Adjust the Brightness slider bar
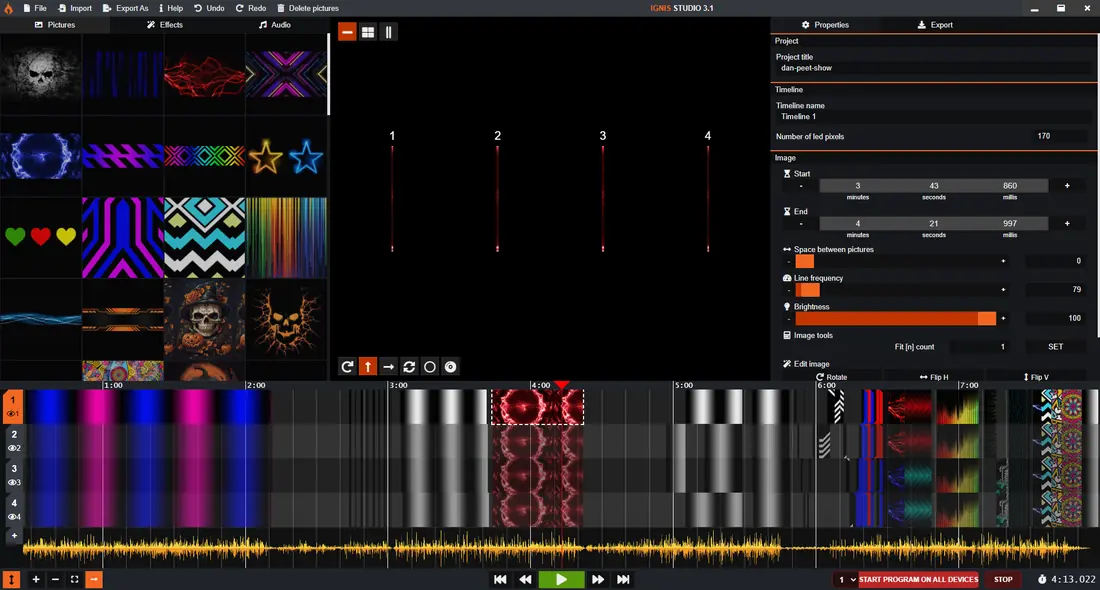The image size is (1100, 590). pos(895,319)
